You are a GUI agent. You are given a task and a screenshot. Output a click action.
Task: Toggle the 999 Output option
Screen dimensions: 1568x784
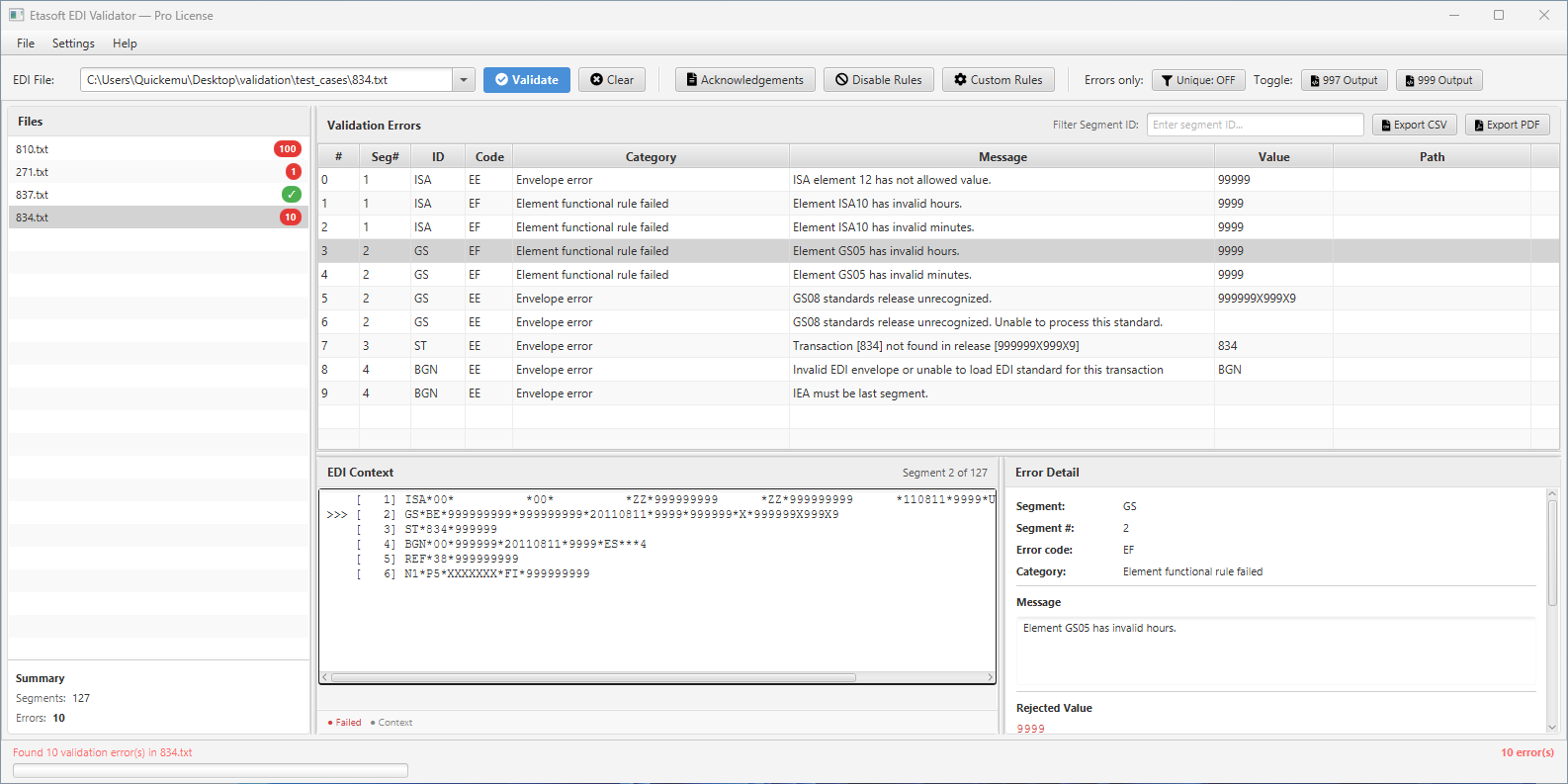tap(1438, 80)
